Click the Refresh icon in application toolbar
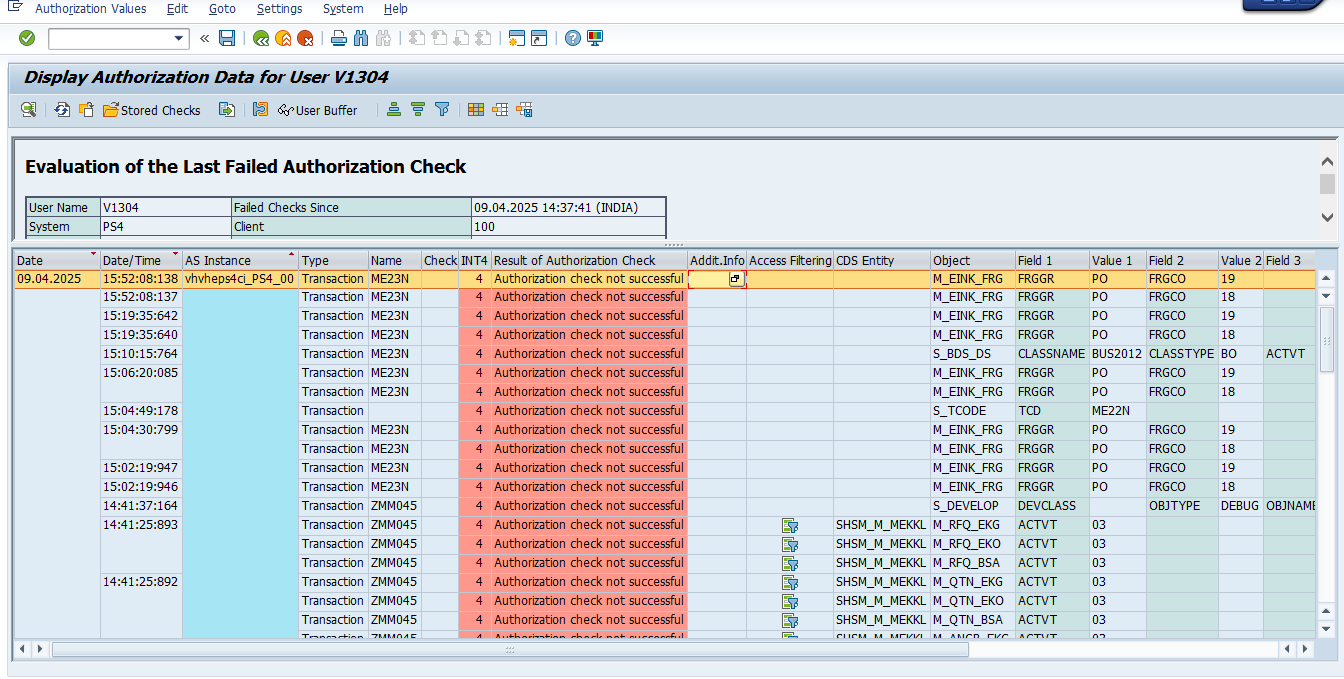The height and width of the screenshot is (679, 1344). tap(62, 110)
